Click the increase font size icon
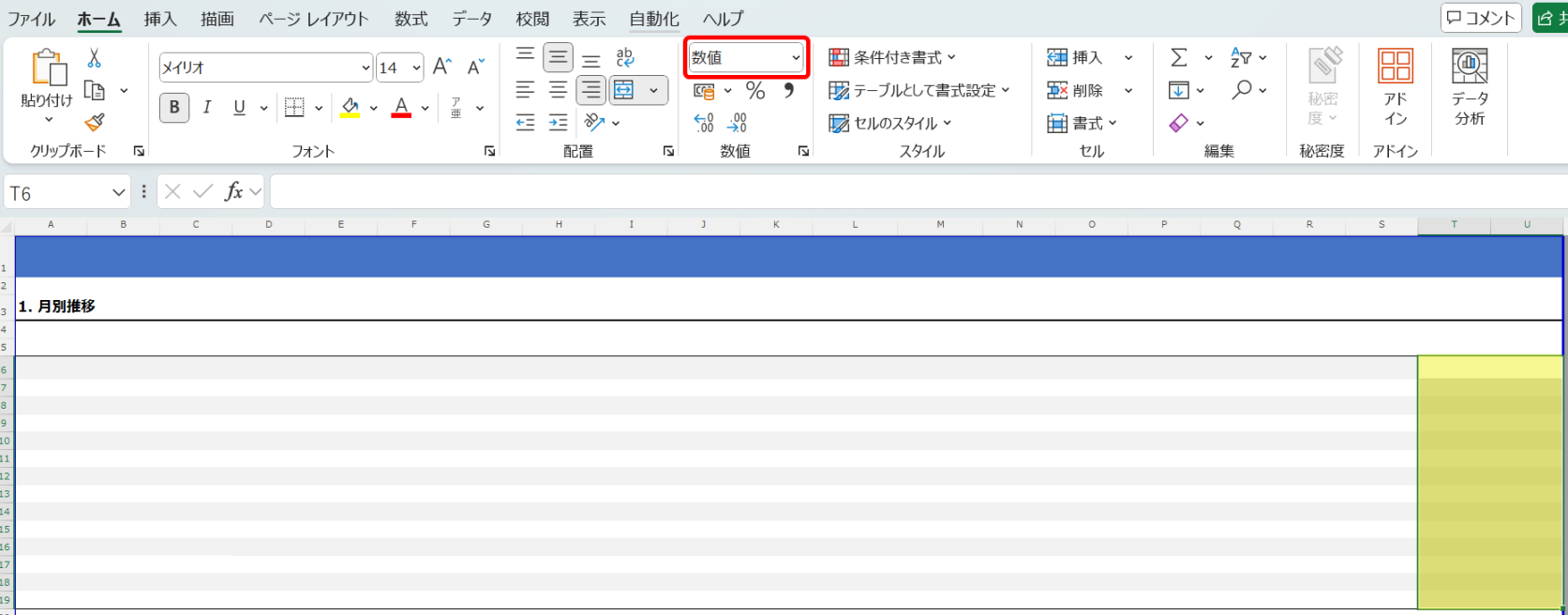This screenshot has width=1568, height=615. point(442,67)
